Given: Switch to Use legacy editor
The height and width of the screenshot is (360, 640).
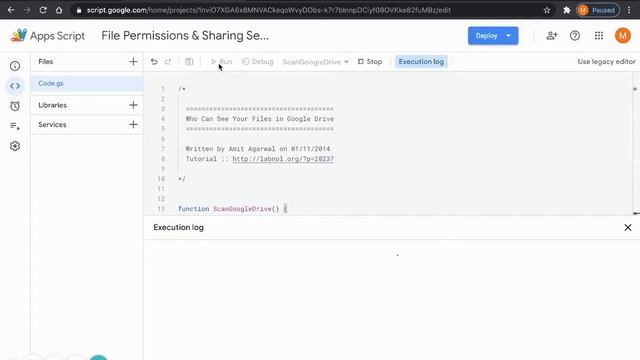Looking at the screenshot, I should point(606,62).
